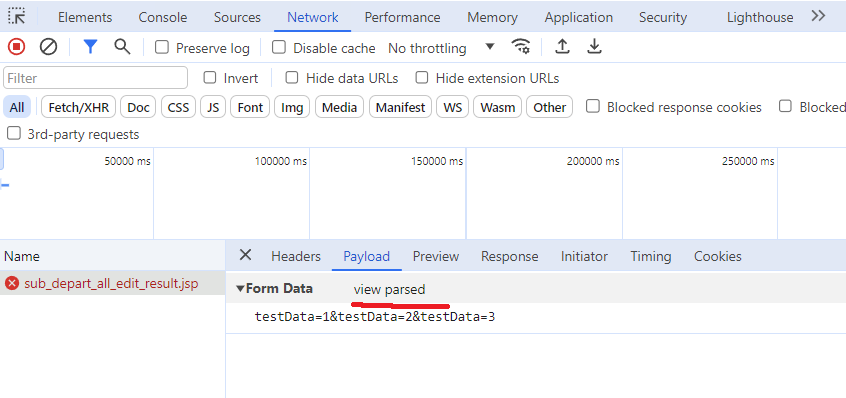Show more DevTools tabs chevron

818,16
